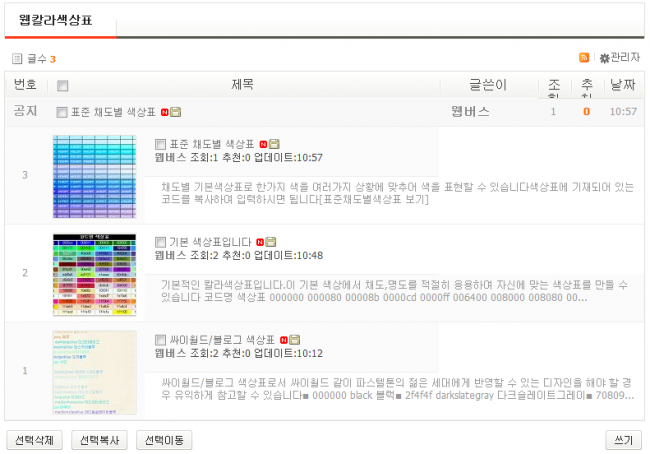The width and height of the screenshot is (650, 454).
Task: Click the disk icon next to 기본 색상표입니다
Action: 271,242
